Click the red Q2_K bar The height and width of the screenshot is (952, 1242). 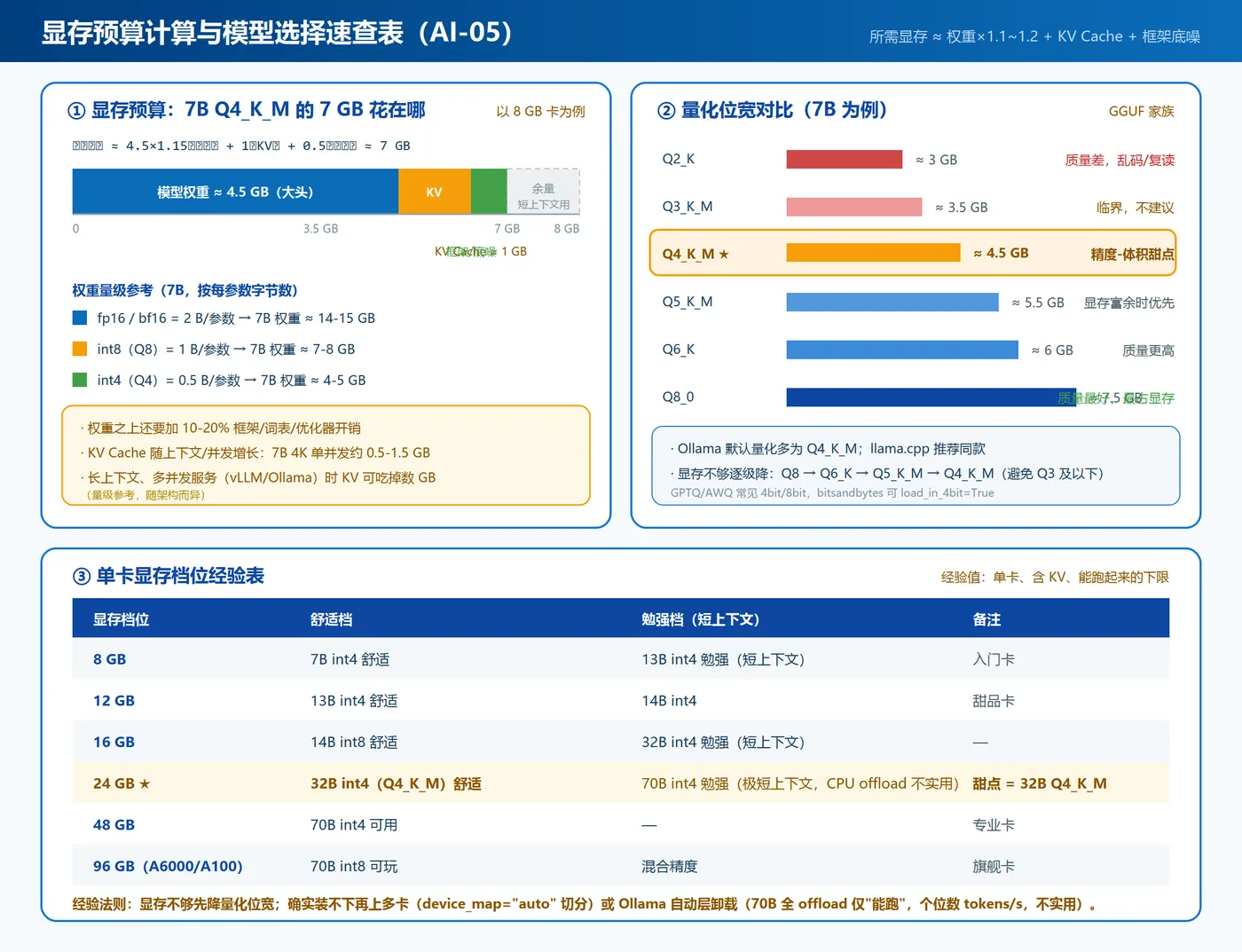[845, 160]
